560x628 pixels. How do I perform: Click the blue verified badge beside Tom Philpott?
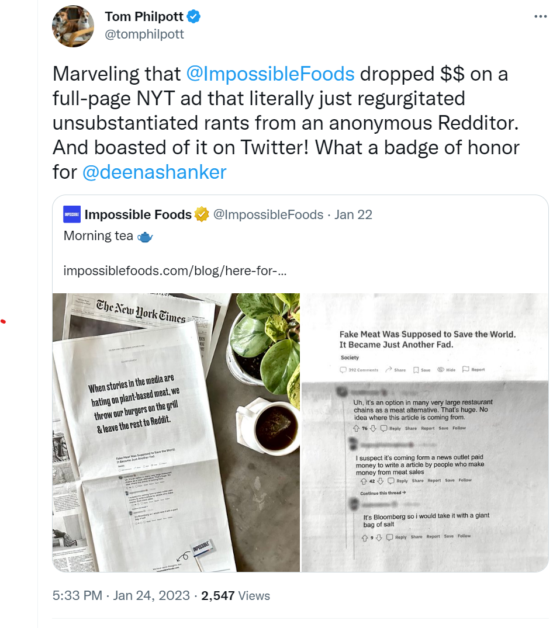(194, 17)
